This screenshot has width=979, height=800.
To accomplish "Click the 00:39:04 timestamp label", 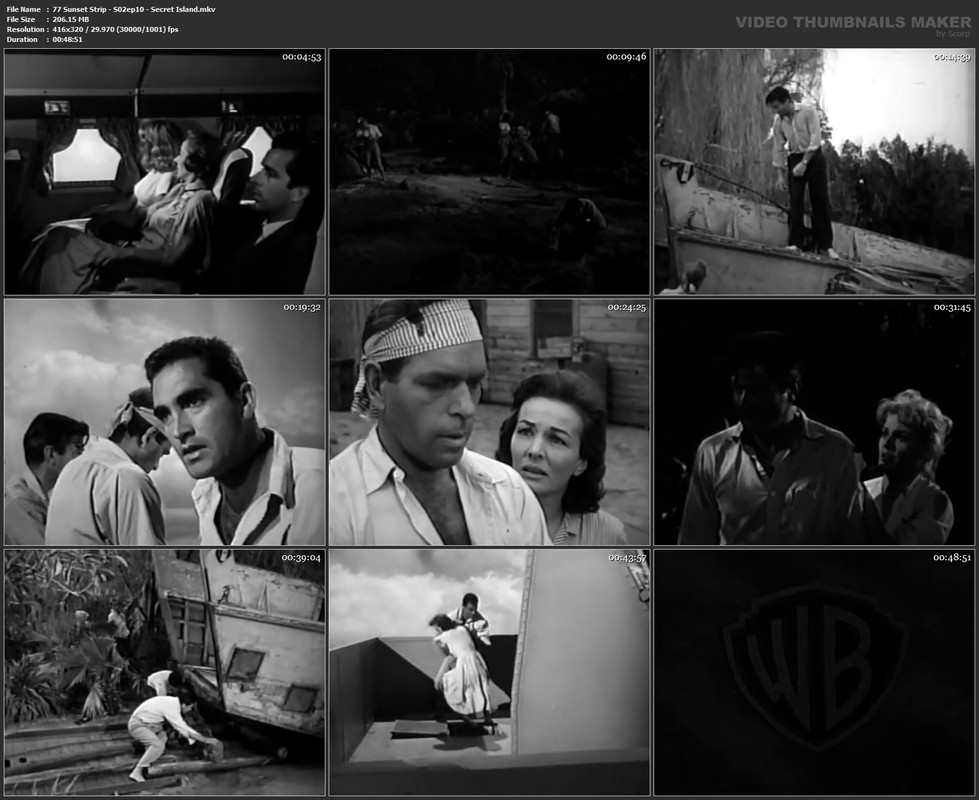I will coord(302,558).
